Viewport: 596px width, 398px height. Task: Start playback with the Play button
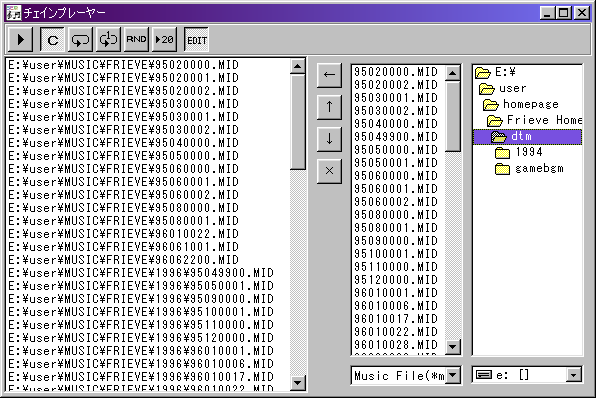point(20,39)
